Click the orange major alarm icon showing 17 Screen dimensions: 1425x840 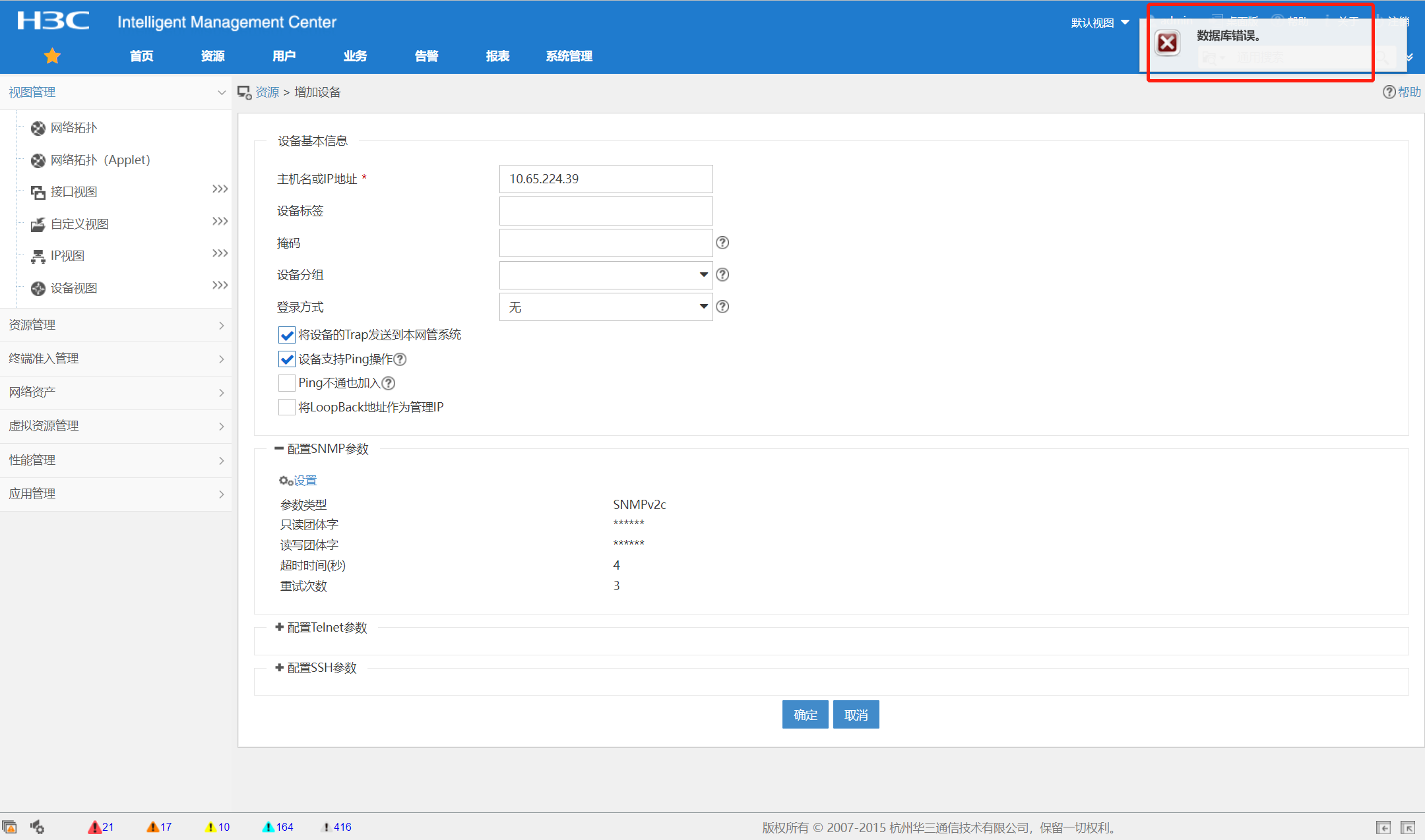152,827
